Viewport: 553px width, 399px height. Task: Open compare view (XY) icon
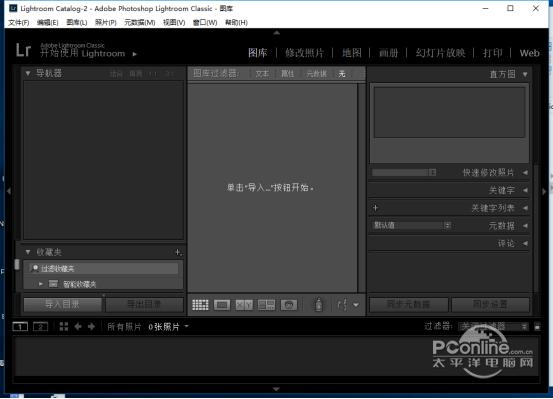click(244, 305)
